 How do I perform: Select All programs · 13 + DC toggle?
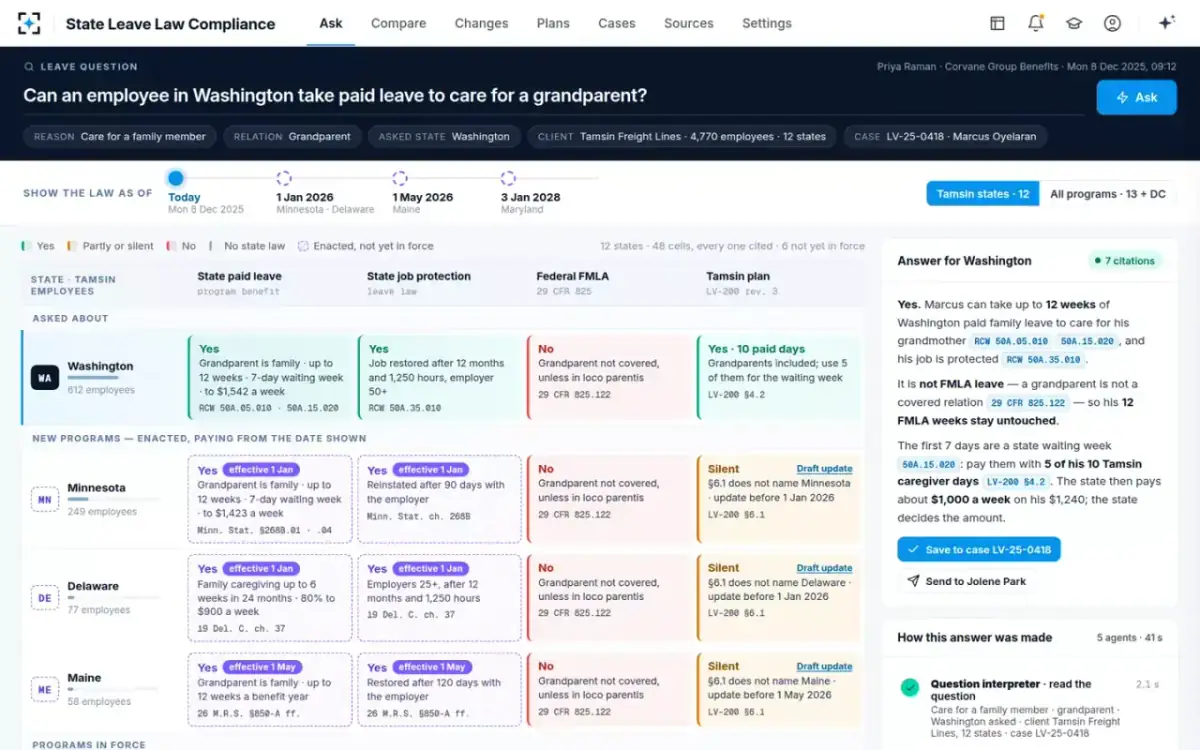(1108, 194)
